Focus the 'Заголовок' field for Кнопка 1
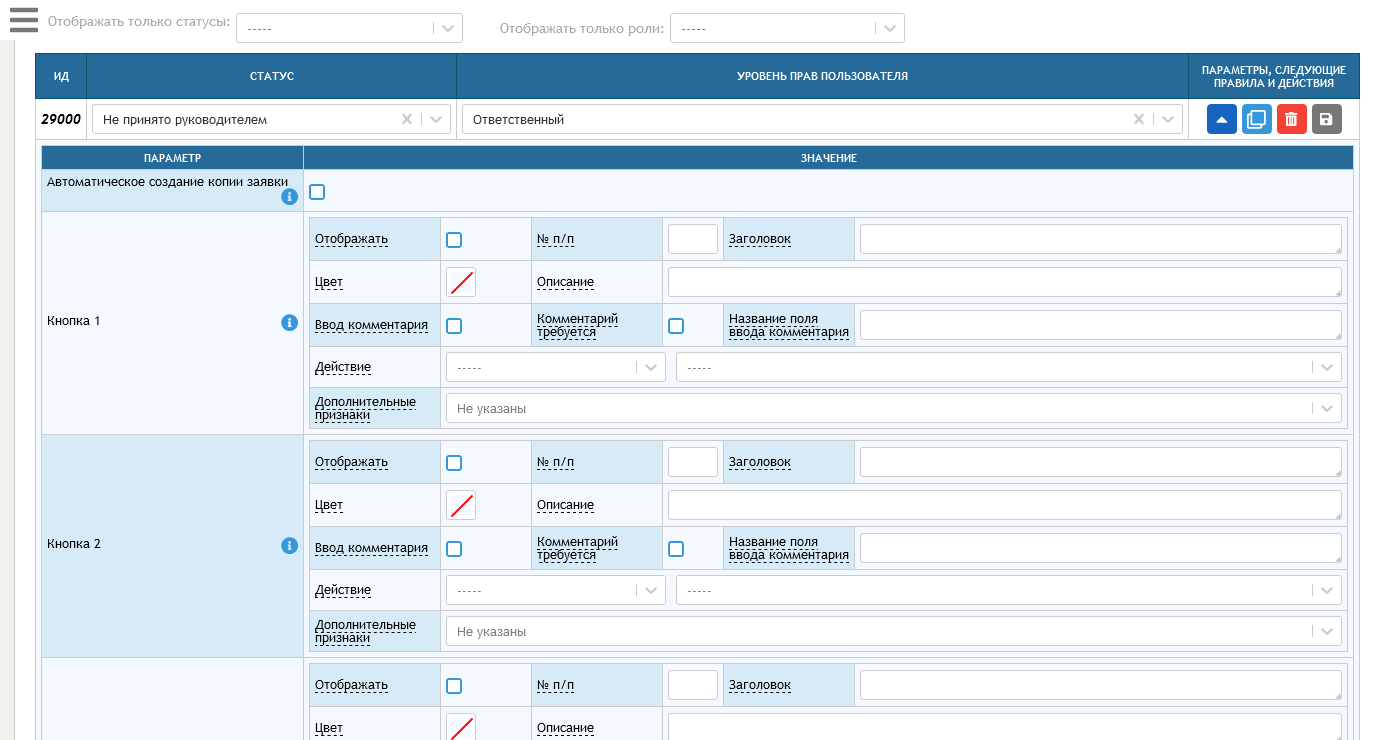The image size is (1380, 740). click(x=1101, y=239)
